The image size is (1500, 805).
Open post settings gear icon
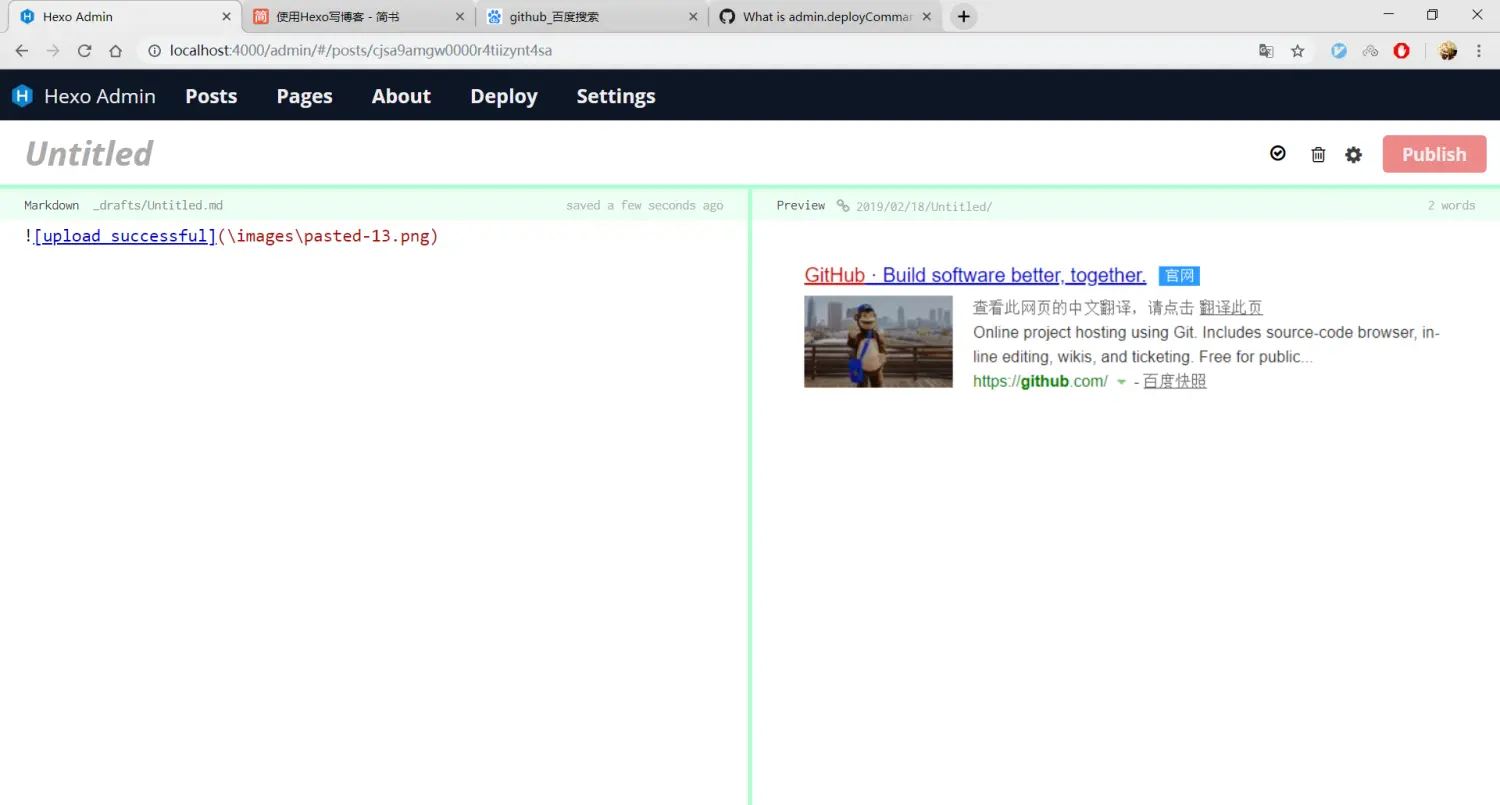coord(1353,154)
